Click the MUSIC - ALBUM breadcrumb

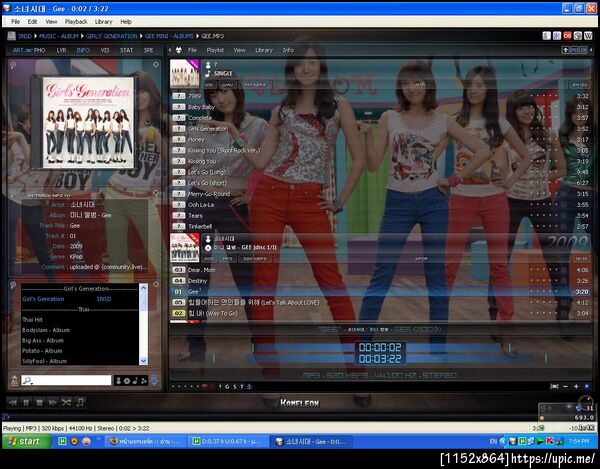pyautogui.click(x=59, y=36)
